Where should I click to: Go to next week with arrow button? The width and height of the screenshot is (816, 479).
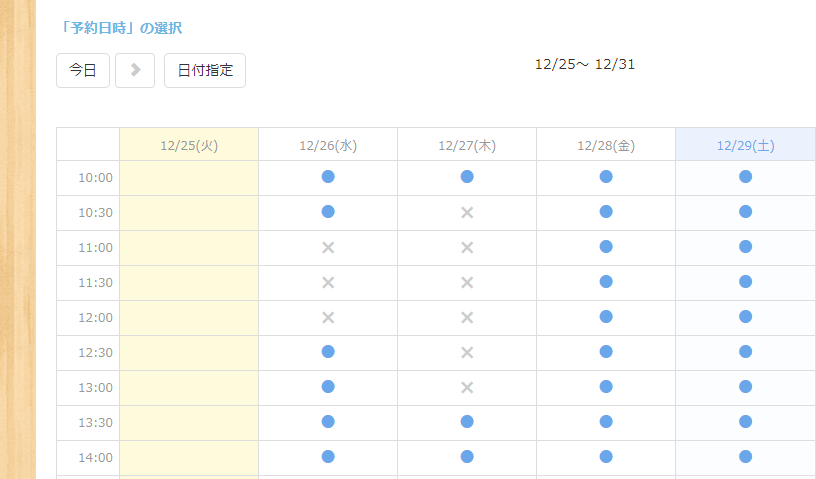(x=135, y=70)
